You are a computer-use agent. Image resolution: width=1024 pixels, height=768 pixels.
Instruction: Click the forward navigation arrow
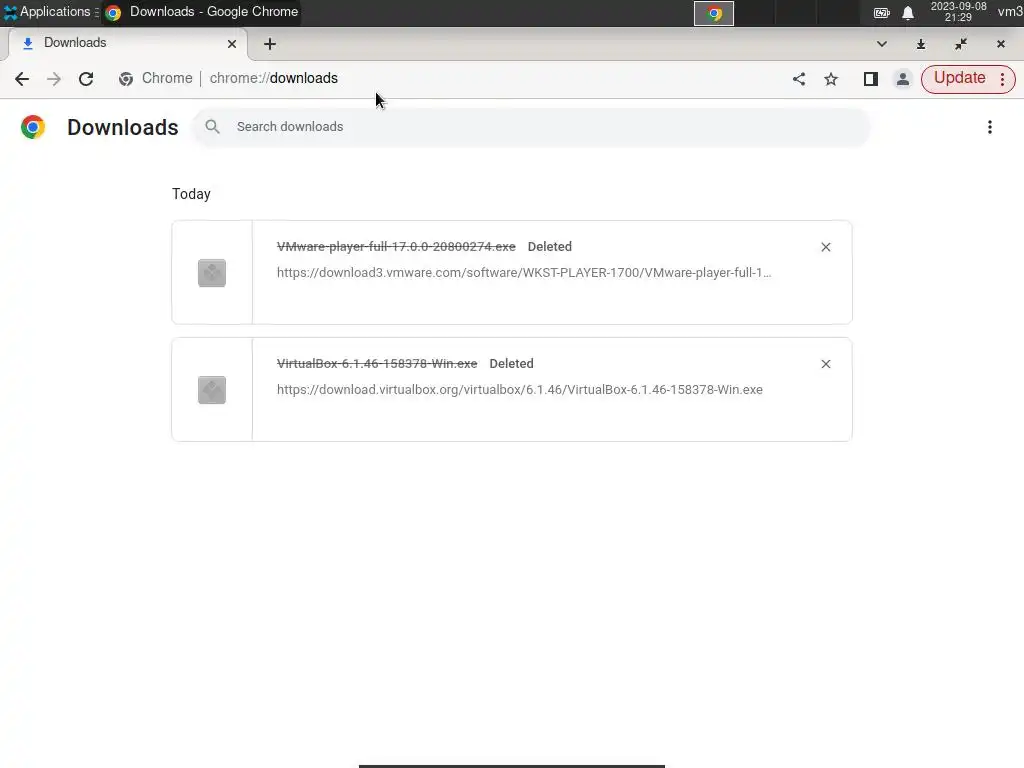(x=54, y=79)
